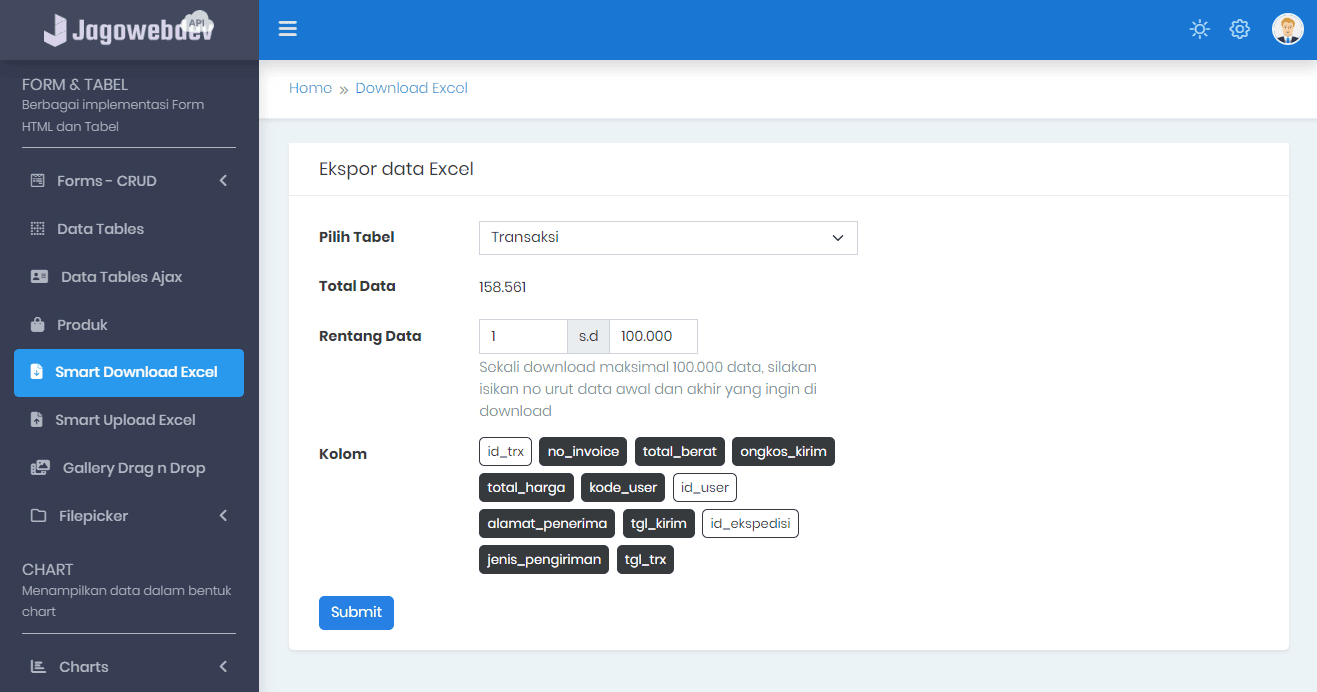Disable the no_invoice column
Viewport: 1317px width, 692px height.
582,451
